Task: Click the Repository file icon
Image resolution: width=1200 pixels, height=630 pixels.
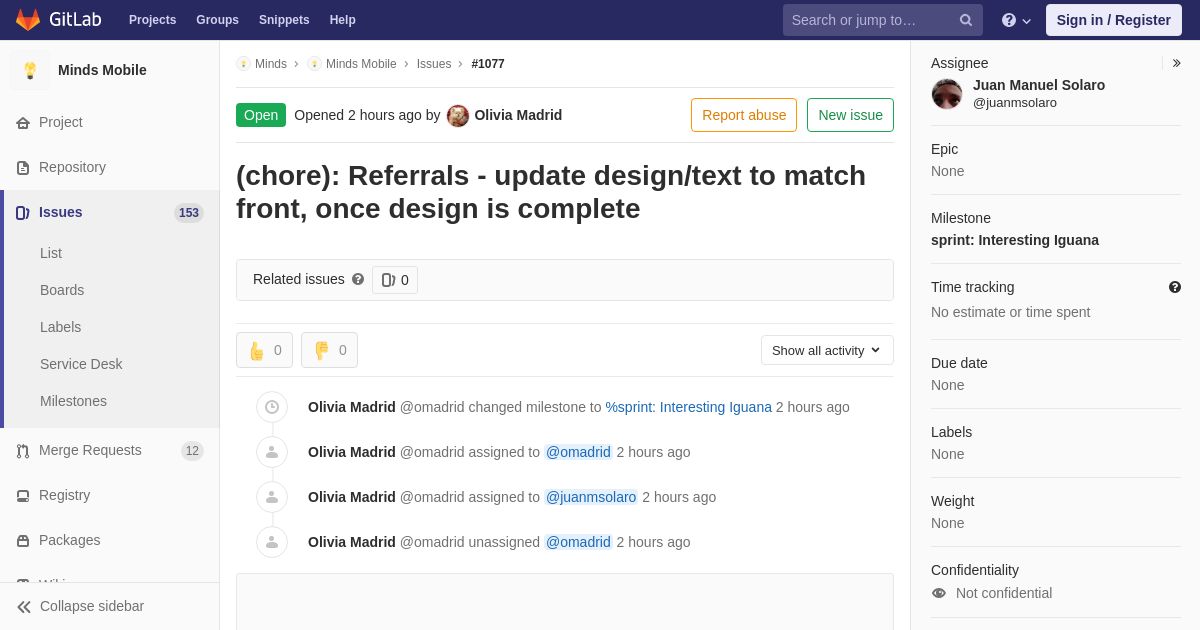Action: pyautogui.click(x=23, y=168)
